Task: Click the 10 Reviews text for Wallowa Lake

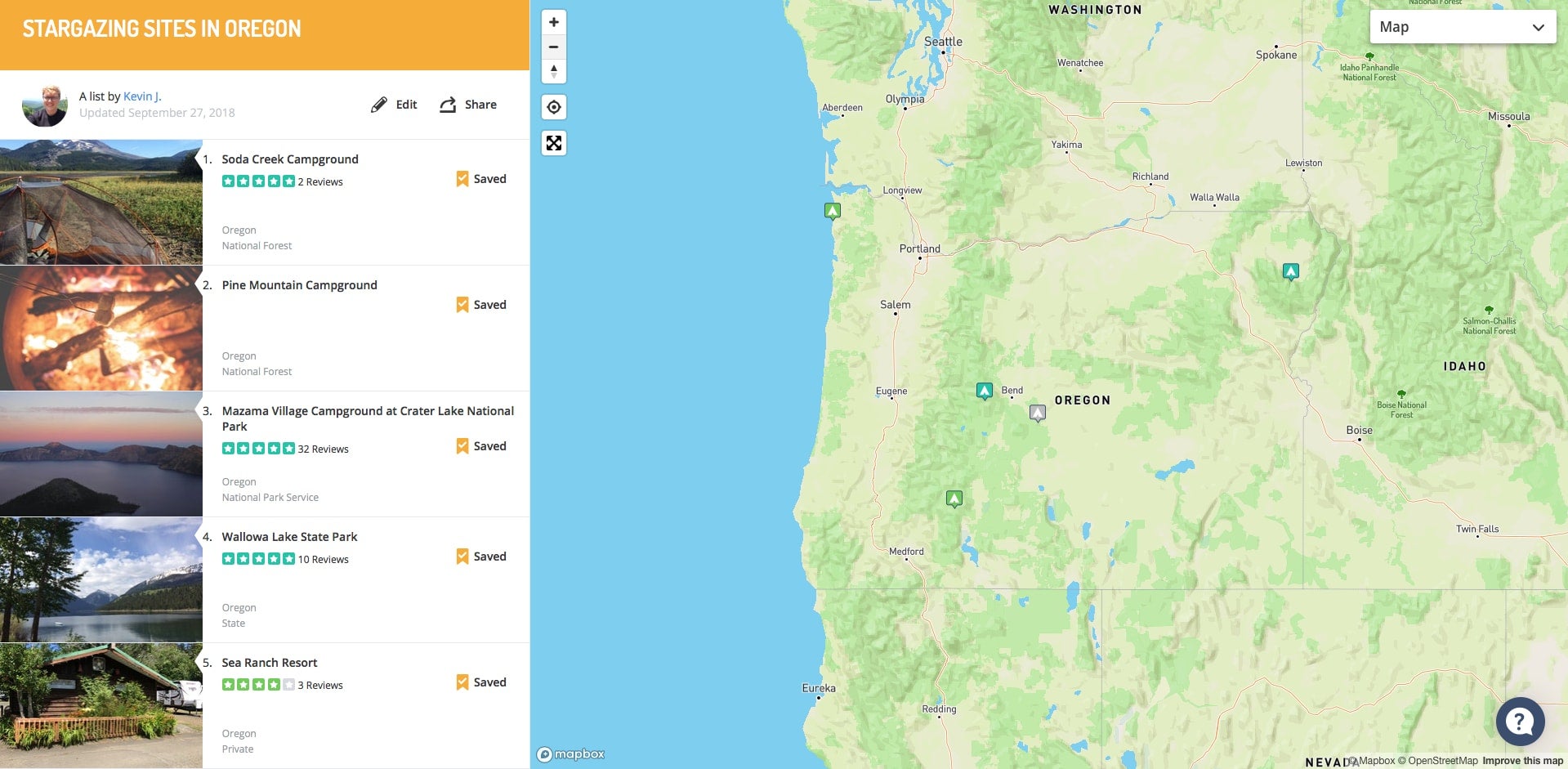Action: click(323, 560)
